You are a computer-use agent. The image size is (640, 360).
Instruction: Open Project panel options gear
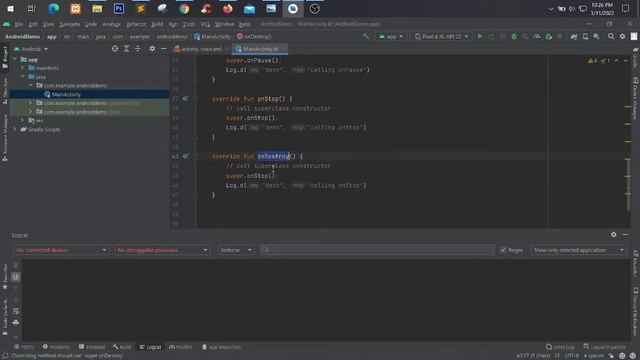[152, 49]
